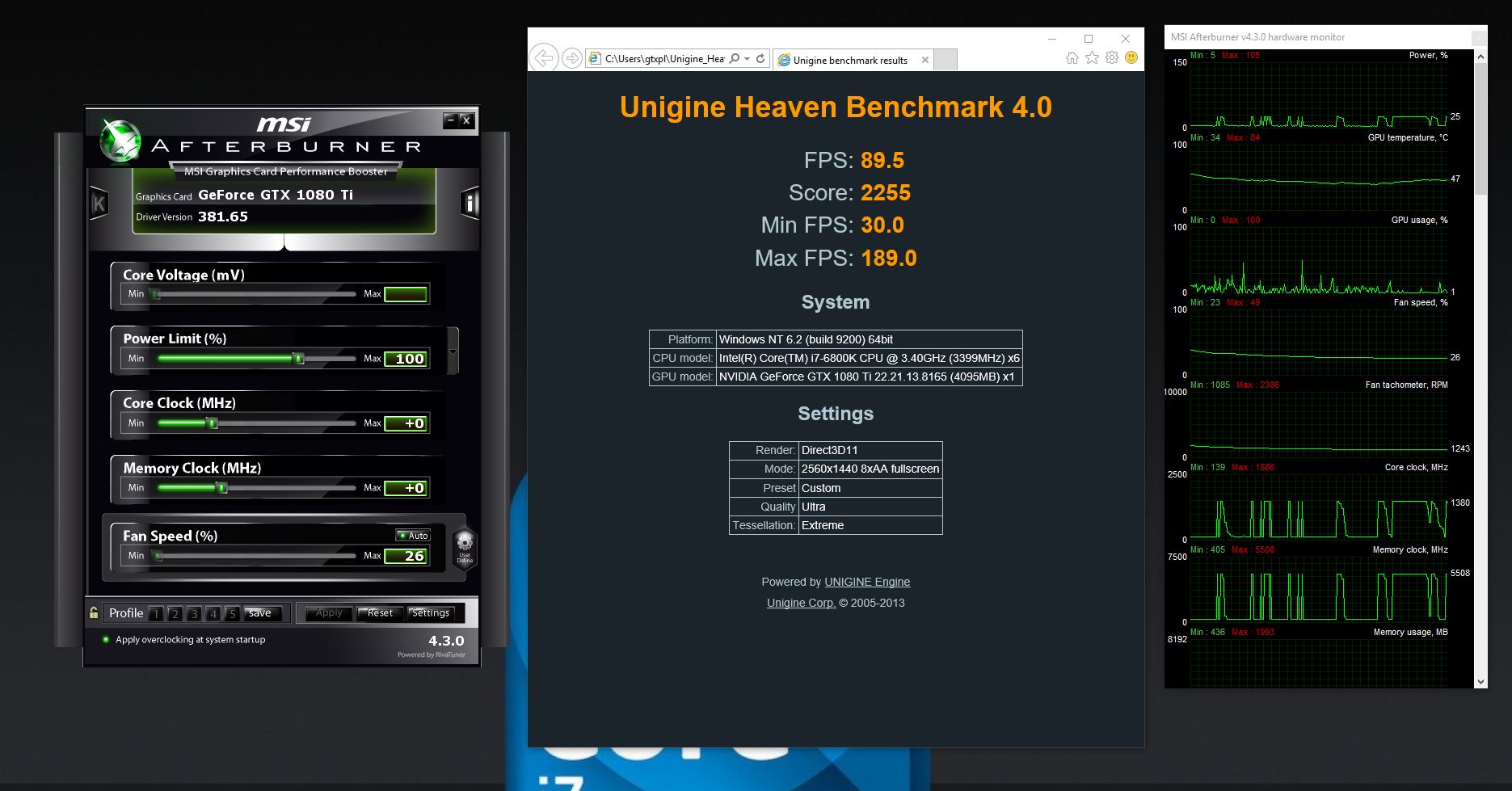This screenshot has height=791, width=1512.
Task: Close the MSI Afterburner window
Action: (x=466, y=120)
